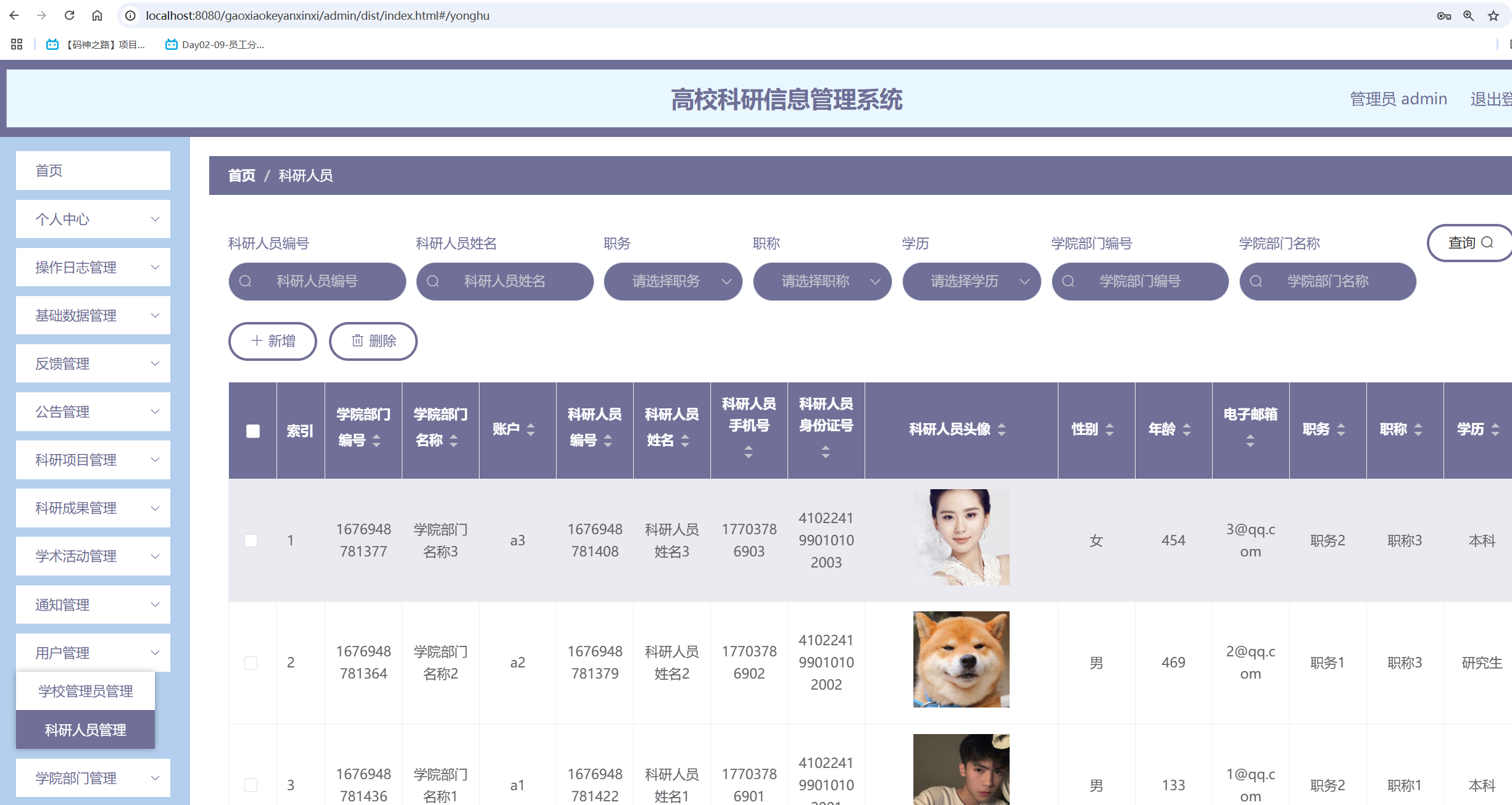Open the Day02-09-员工分 bookmark
This screenshot has width=1512, height=805.
215,44
